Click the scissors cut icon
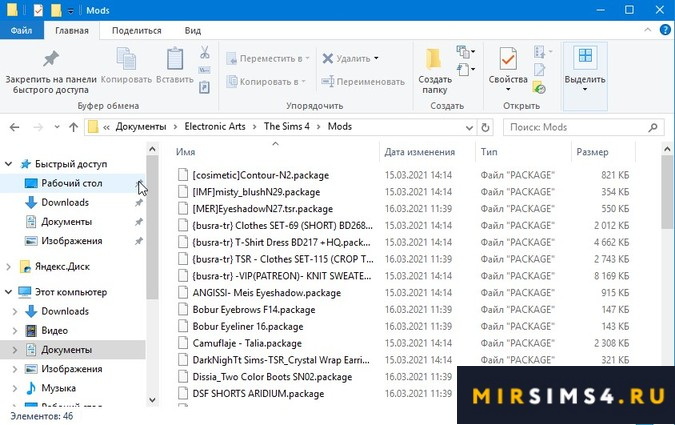Image resolution: width=675 pixels, height=425 pixels. (x=204, y=53)
